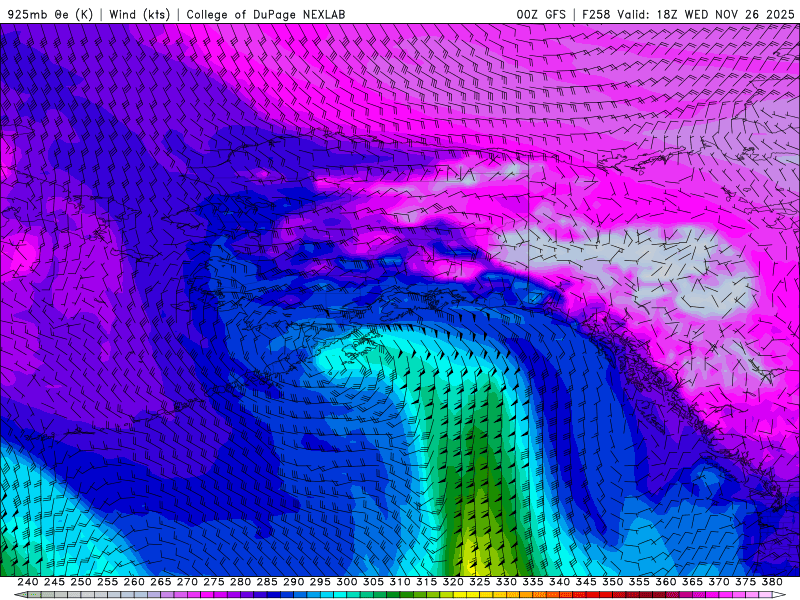Click the 340 colorbar scale label
Viewport: 800px width, 600px height.
click(559, 582)
